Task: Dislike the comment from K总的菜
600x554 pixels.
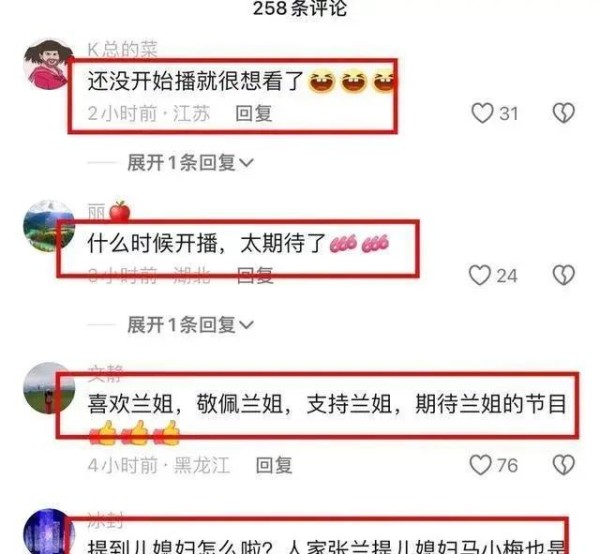Action: 564,113
